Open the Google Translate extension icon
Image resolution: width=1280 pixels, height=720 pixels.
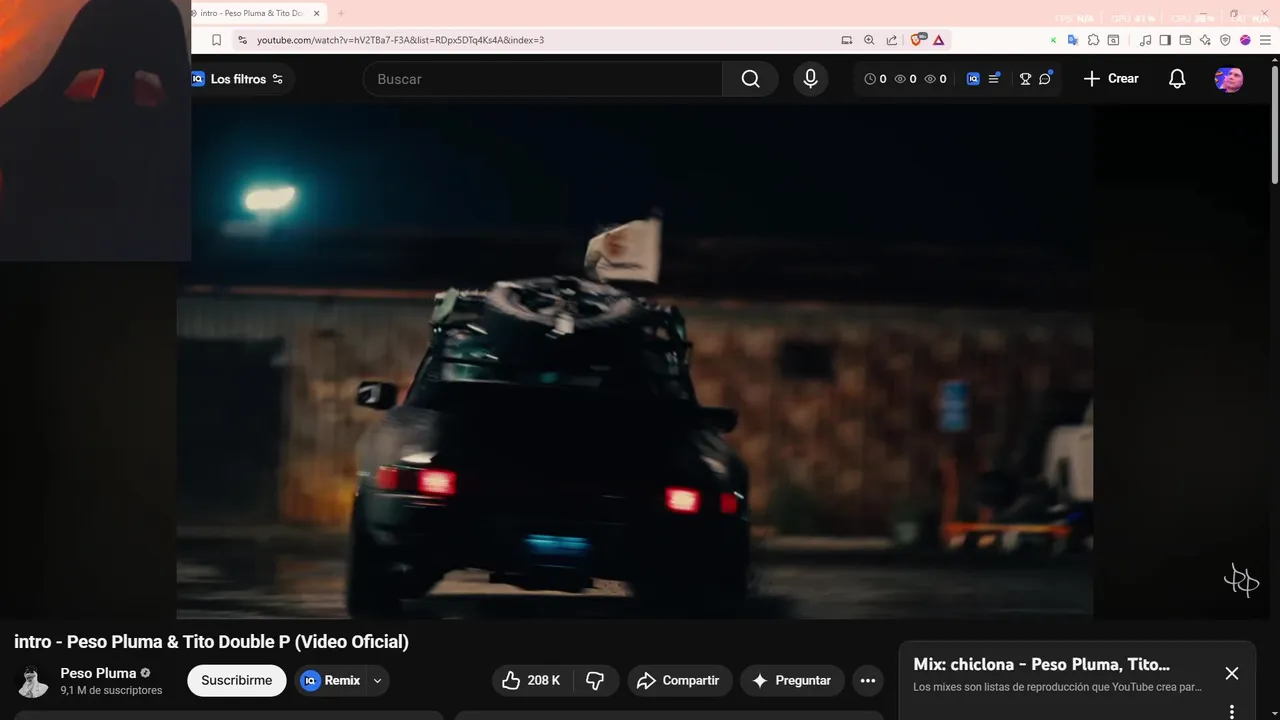pyautogui.click(x=1073, y=40)
